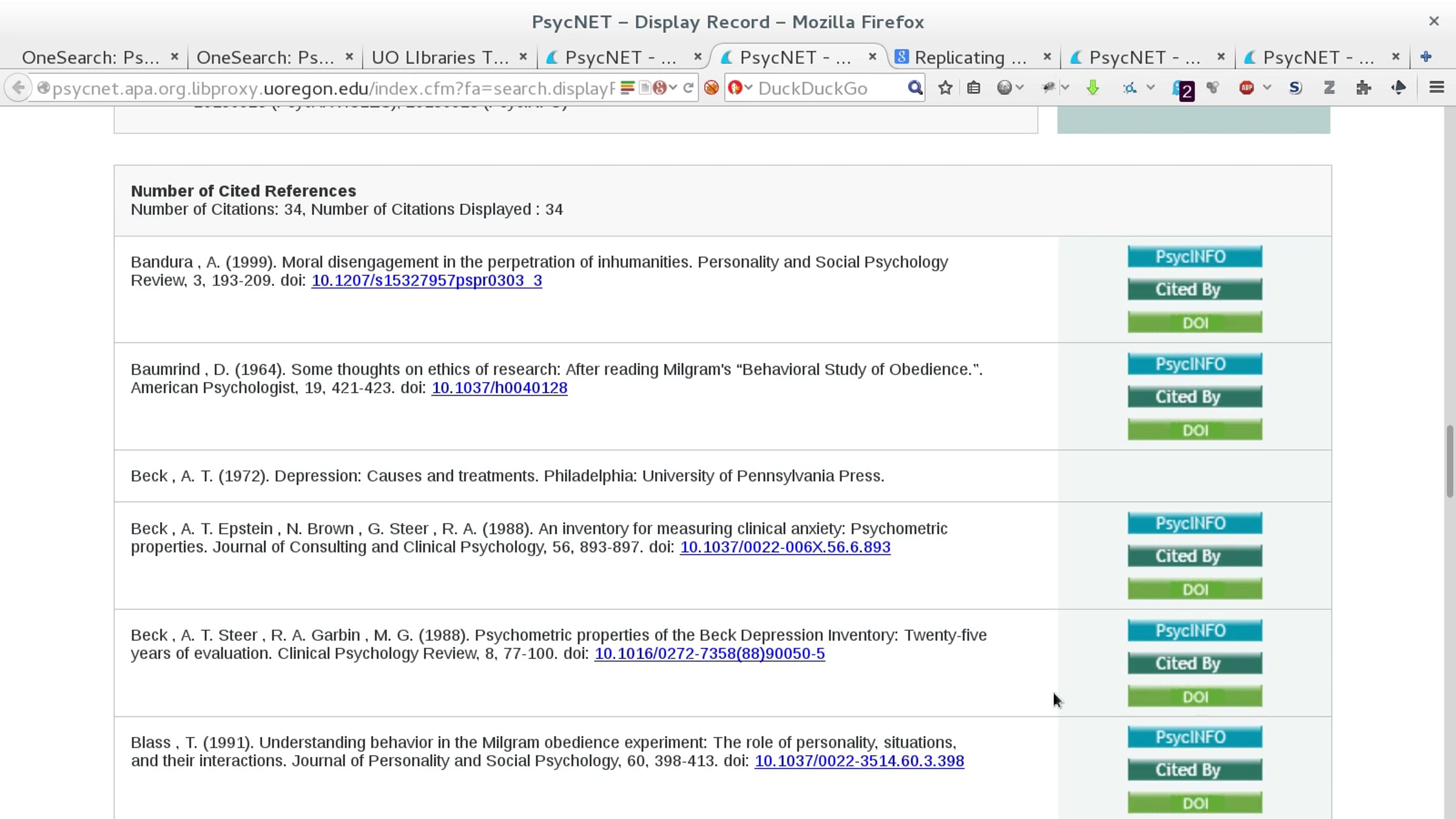Show the bookmarks list icon
Screen dimensions: 1456x819
974,88
